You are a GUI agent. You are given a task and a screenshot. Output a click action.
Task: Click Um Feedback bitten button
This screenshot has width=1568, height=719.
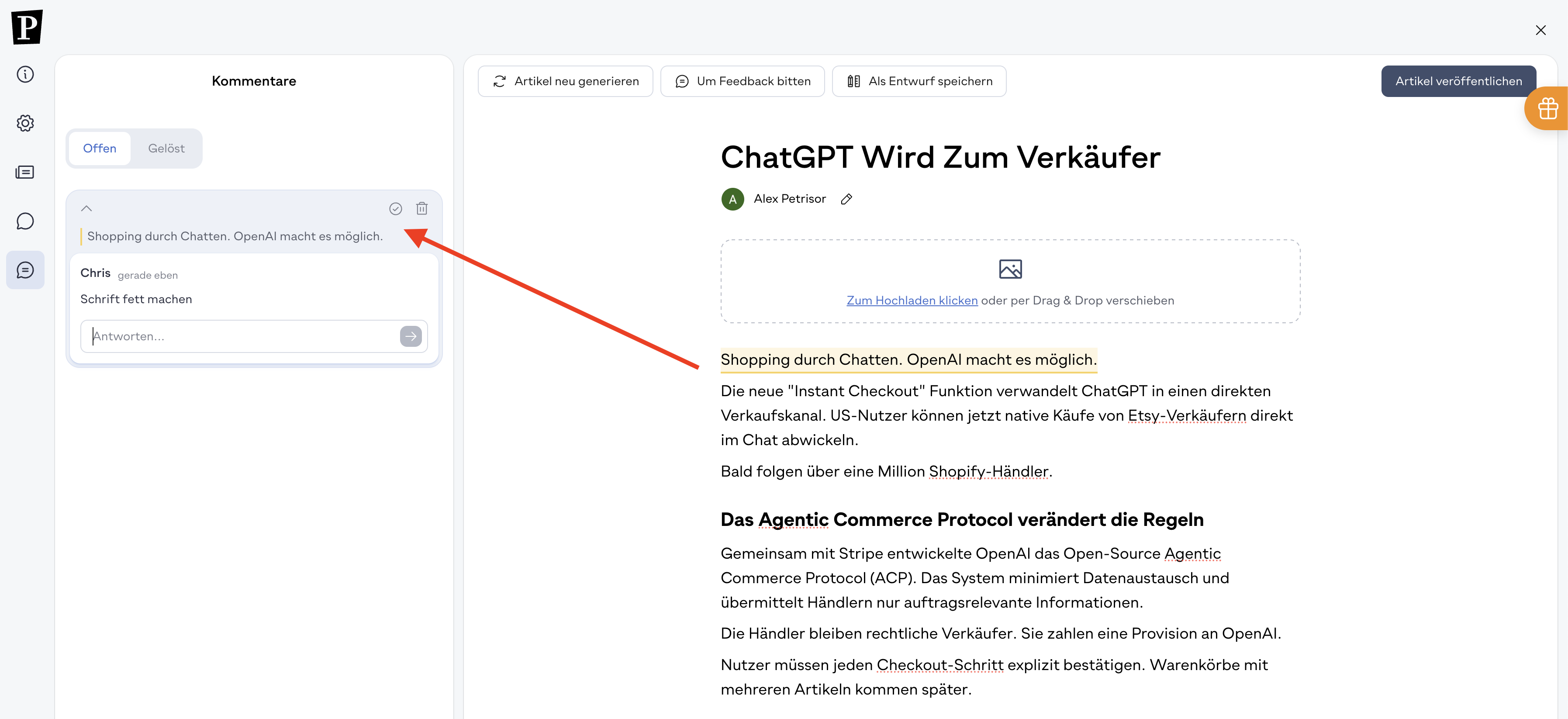click(743, 81)
